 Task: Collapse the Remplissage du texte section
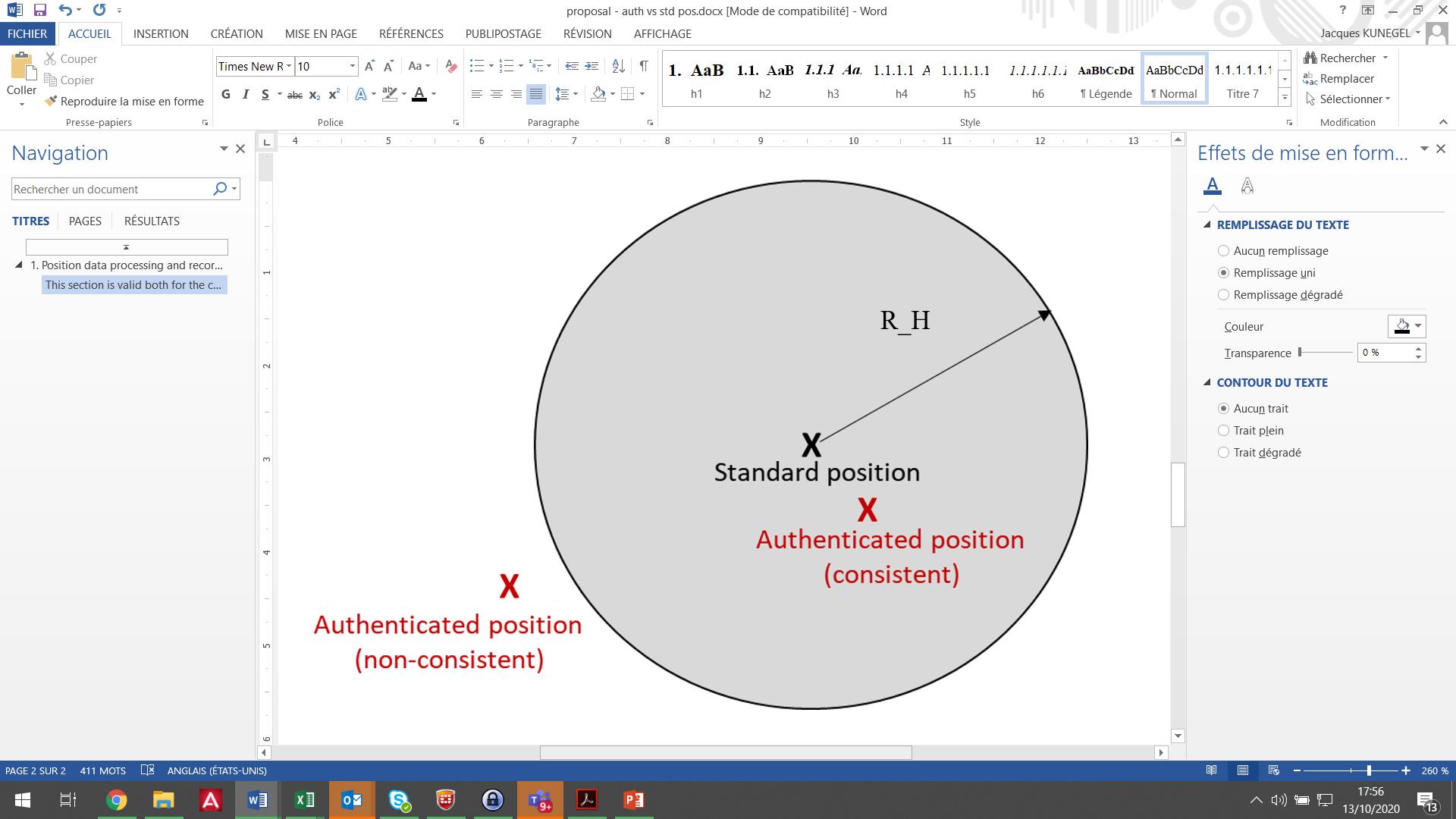coord(1207,225)
